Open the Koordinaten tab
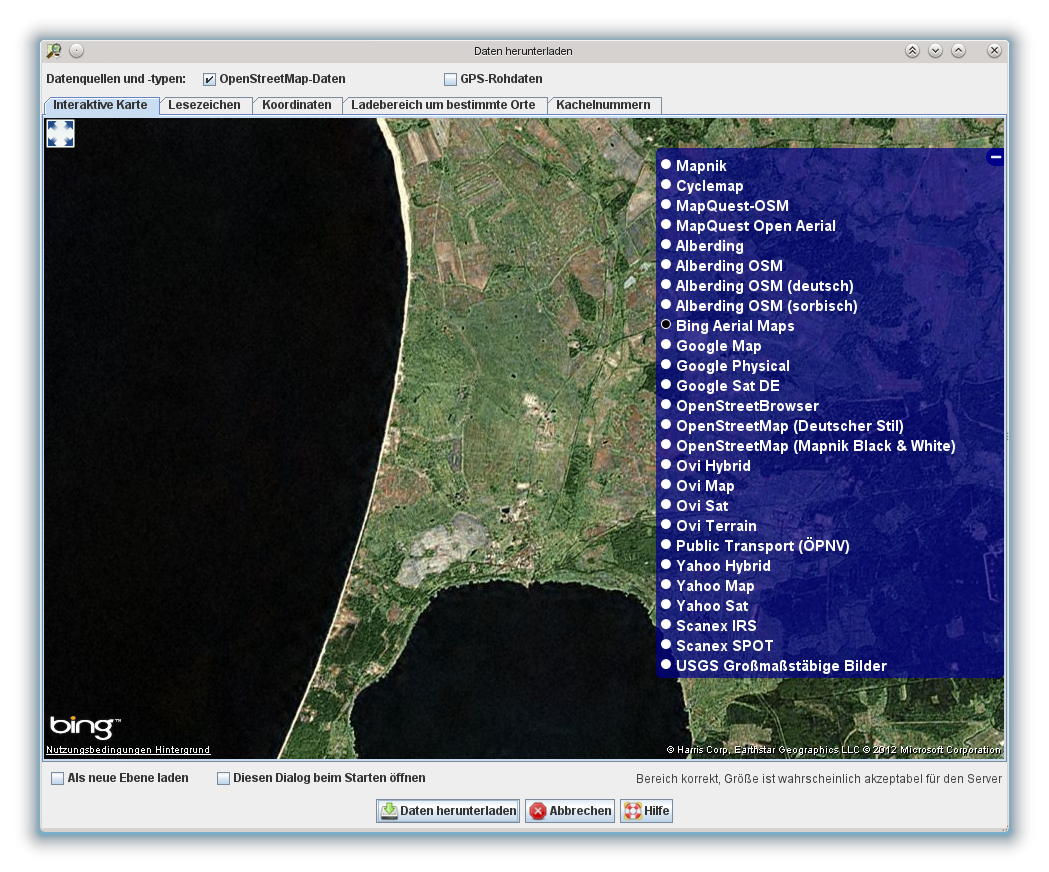This screenshot has width=1049, height=872. pos(297,105)
